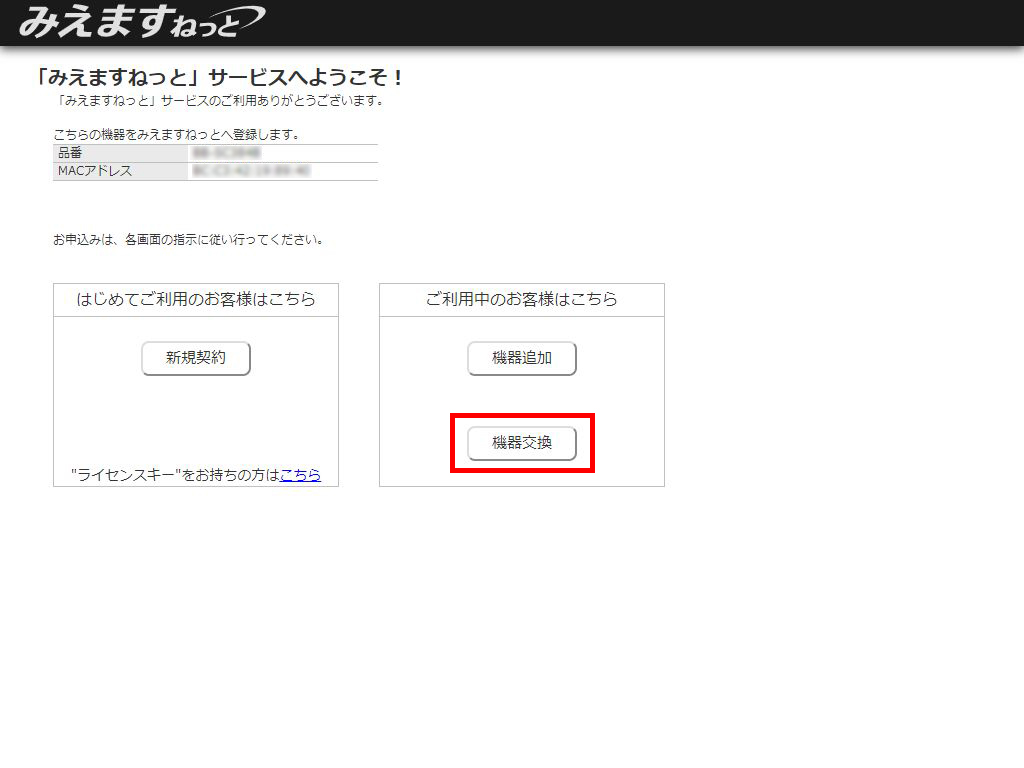Click the 品番 label cell
Image resolution: width=1024 pixels, height=768 pixels.
pyautogui.click(x=120, y=153)
